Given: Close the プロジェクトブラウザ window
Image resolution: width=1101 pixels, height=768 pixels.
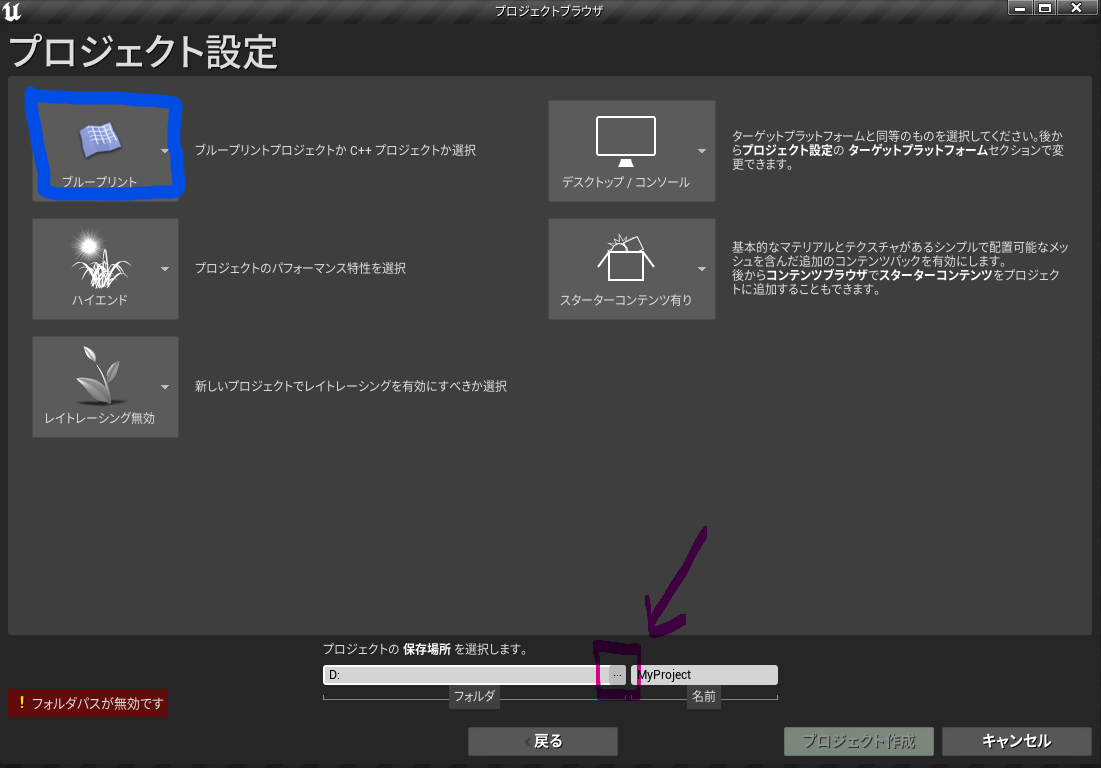Looking at the screenshot, I should click(x=1076, y=8).
